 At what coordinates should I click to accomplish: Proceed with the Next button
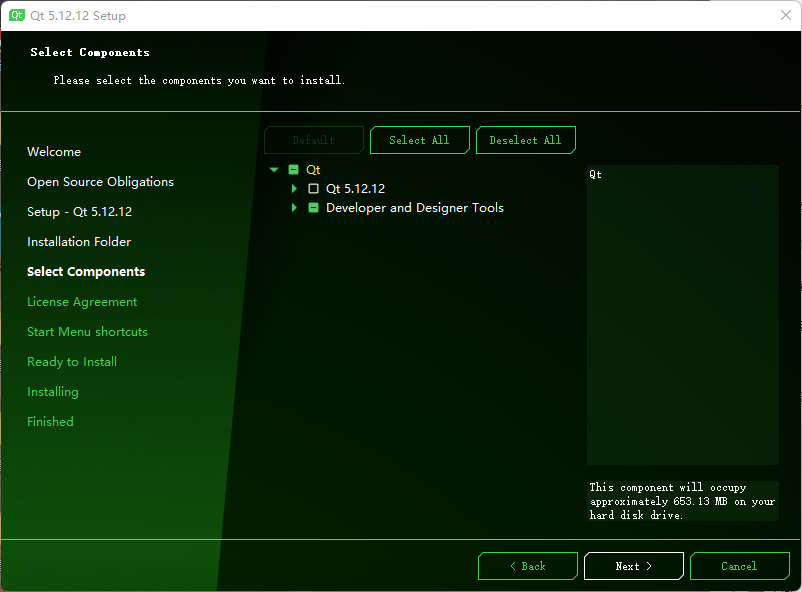click(x=633, y=566)
